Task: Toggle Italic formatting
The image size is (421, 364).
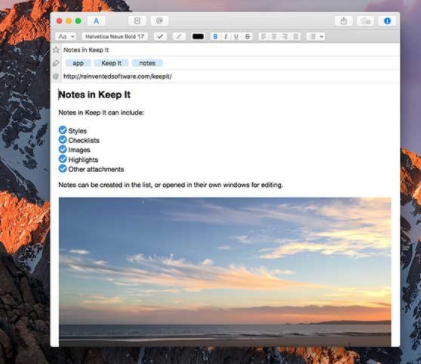Action: 226,37
